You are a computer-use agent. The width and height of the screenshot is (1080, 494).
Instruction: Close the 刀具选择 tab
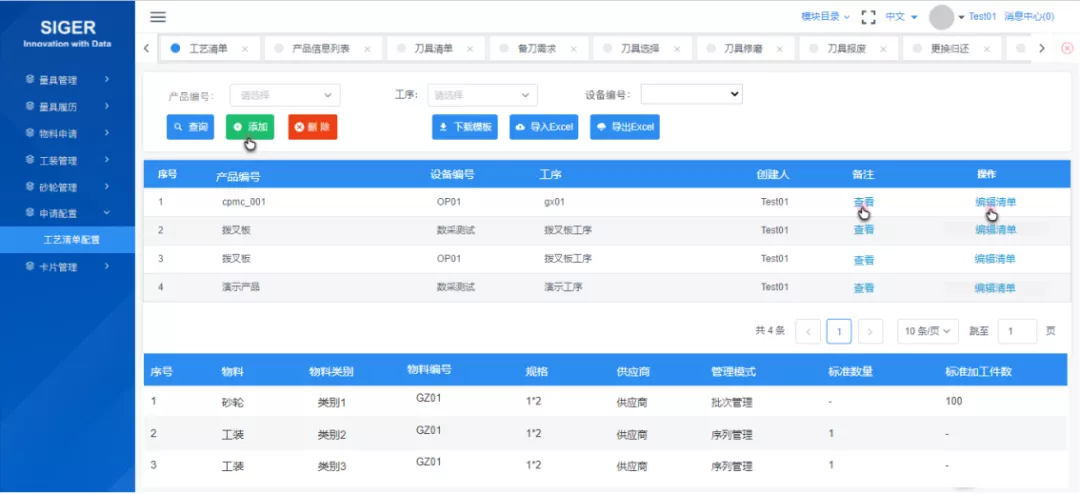677,49
